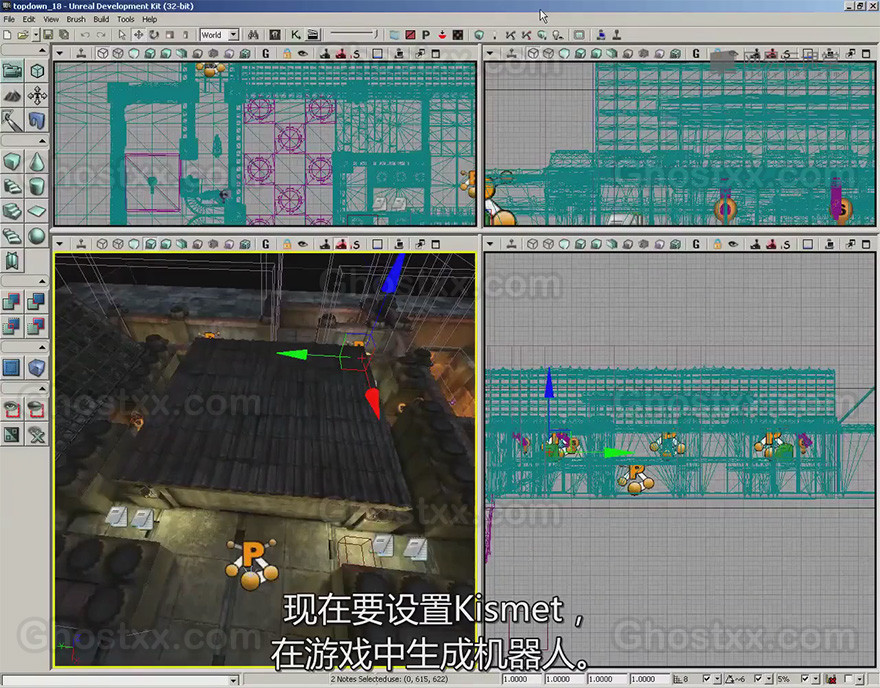Open the rotation grid size dropdown

point(768,679)
